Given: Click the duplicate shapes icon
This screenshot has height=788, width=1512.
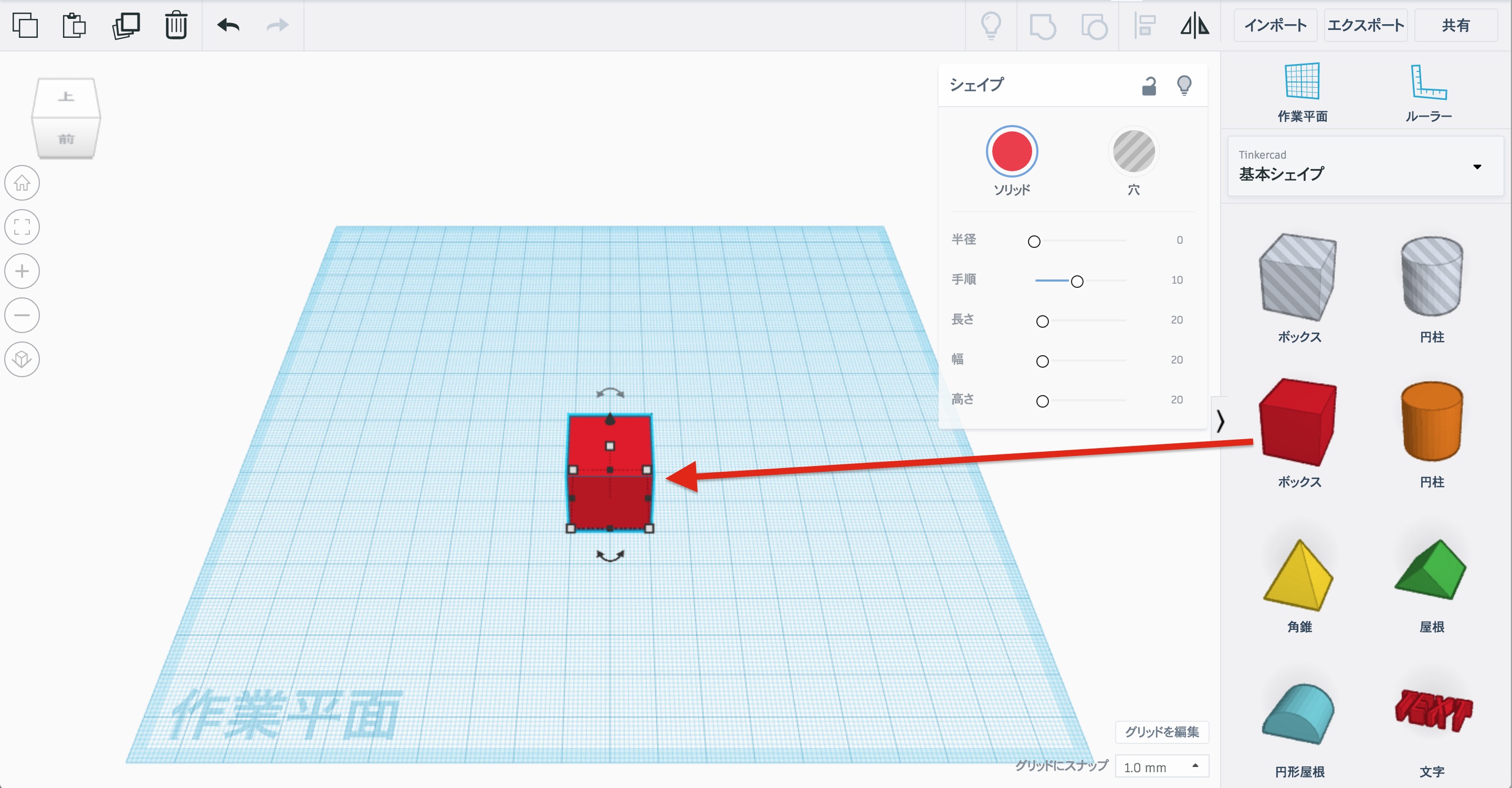Looking at the screenshot, I should coord(125,25).
